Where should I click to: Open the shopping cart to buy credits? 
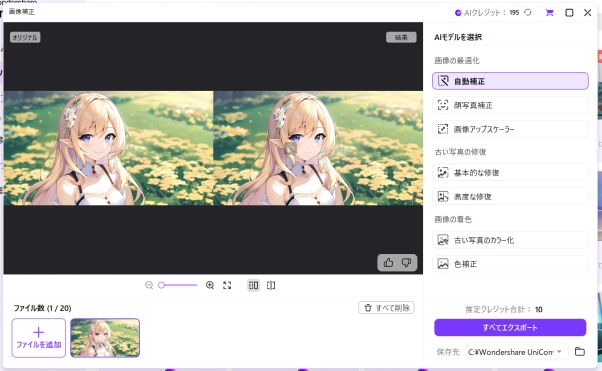[549, 13]
